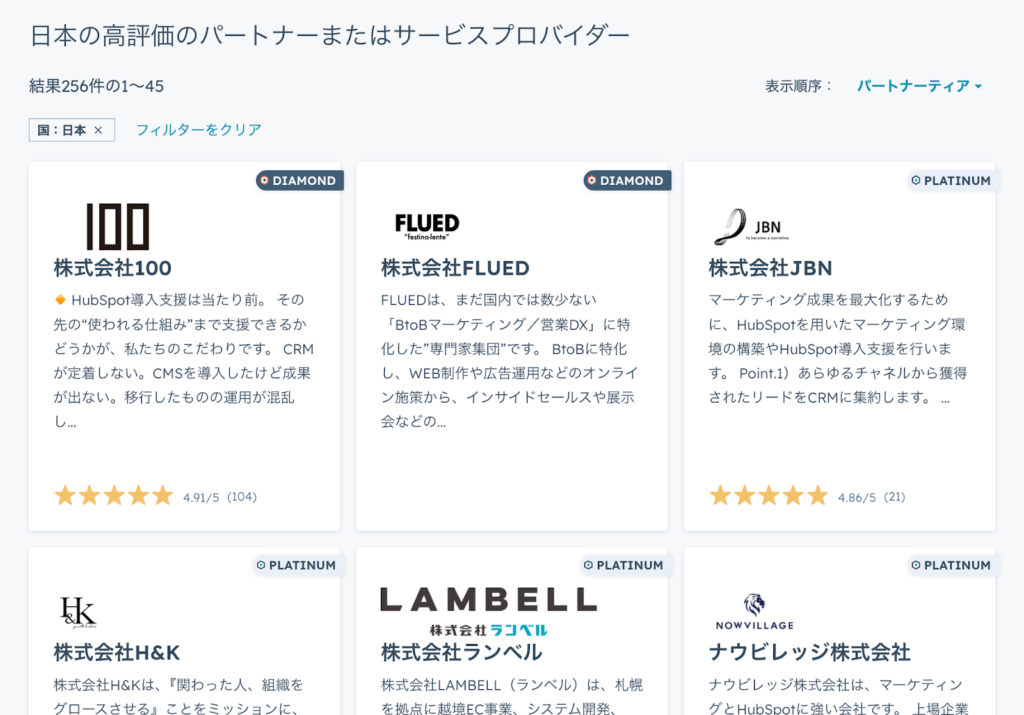The width and height of the screenshot is (1024, 715).
Task: Click the H&K company logo
Action: (77, 611)
